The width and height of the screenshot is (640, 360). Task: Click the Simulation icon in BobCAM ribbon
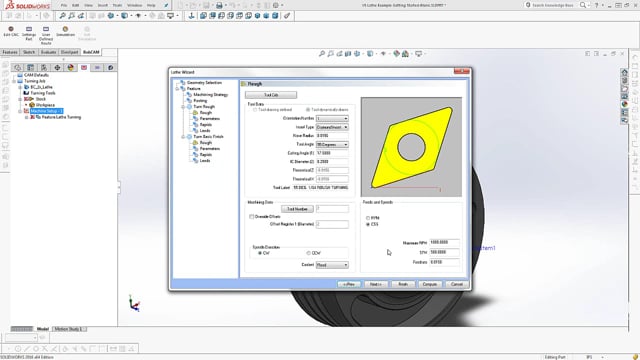65,29
